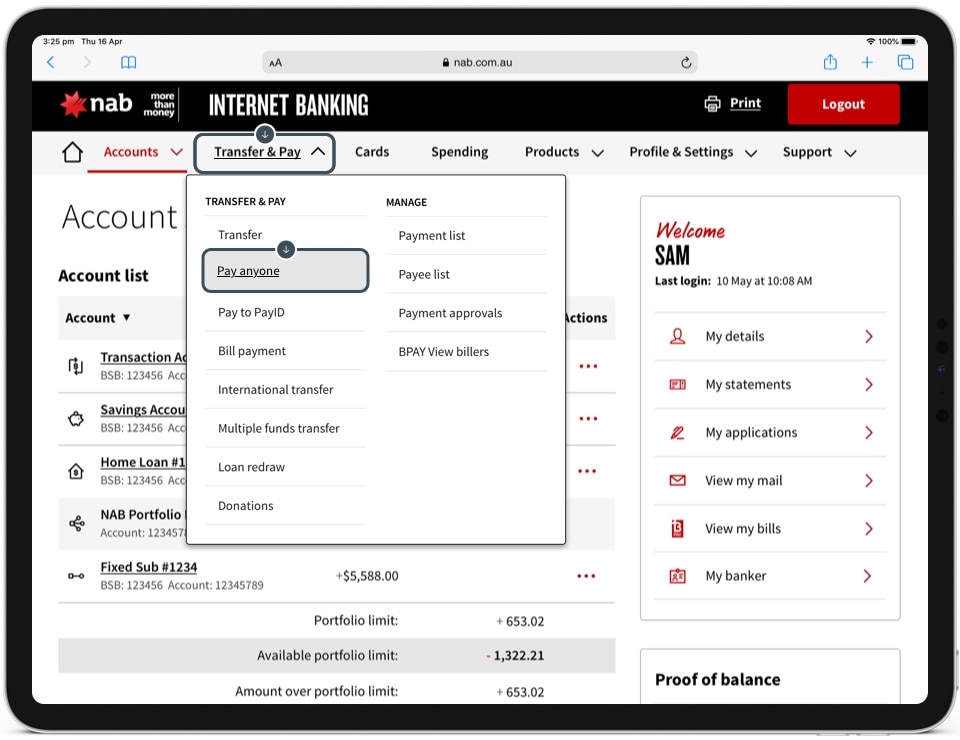Click the nab.com.au address bar
The width and height of the screenshot is (960, 740).
click(479, 62)
